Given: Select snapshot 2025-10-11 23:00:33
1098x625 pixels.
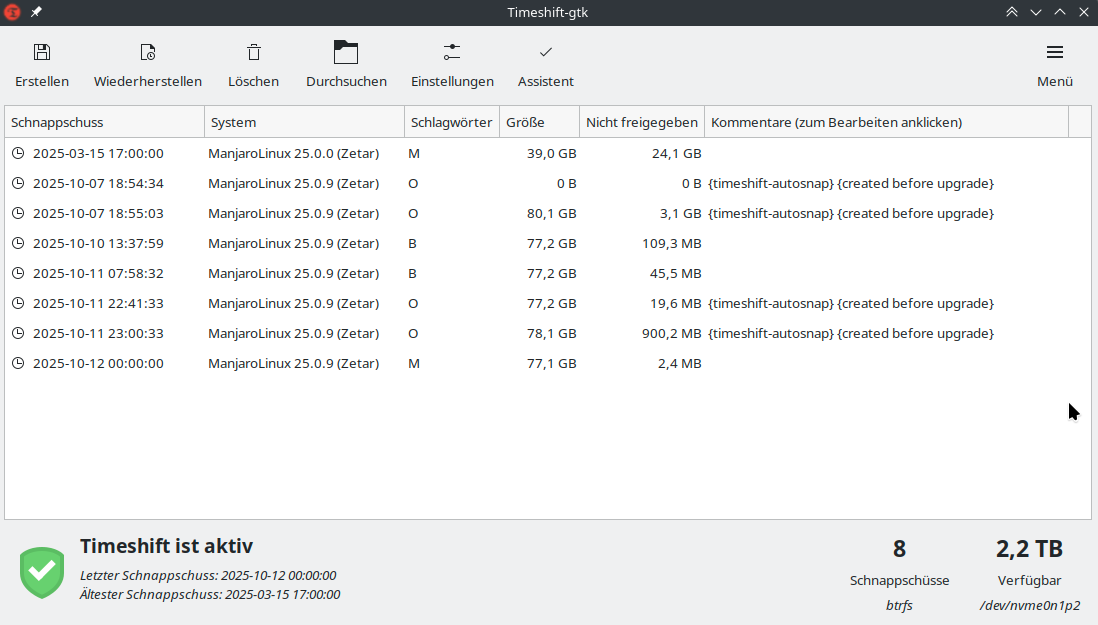Looking at the screenshot, I should [98, 333].
